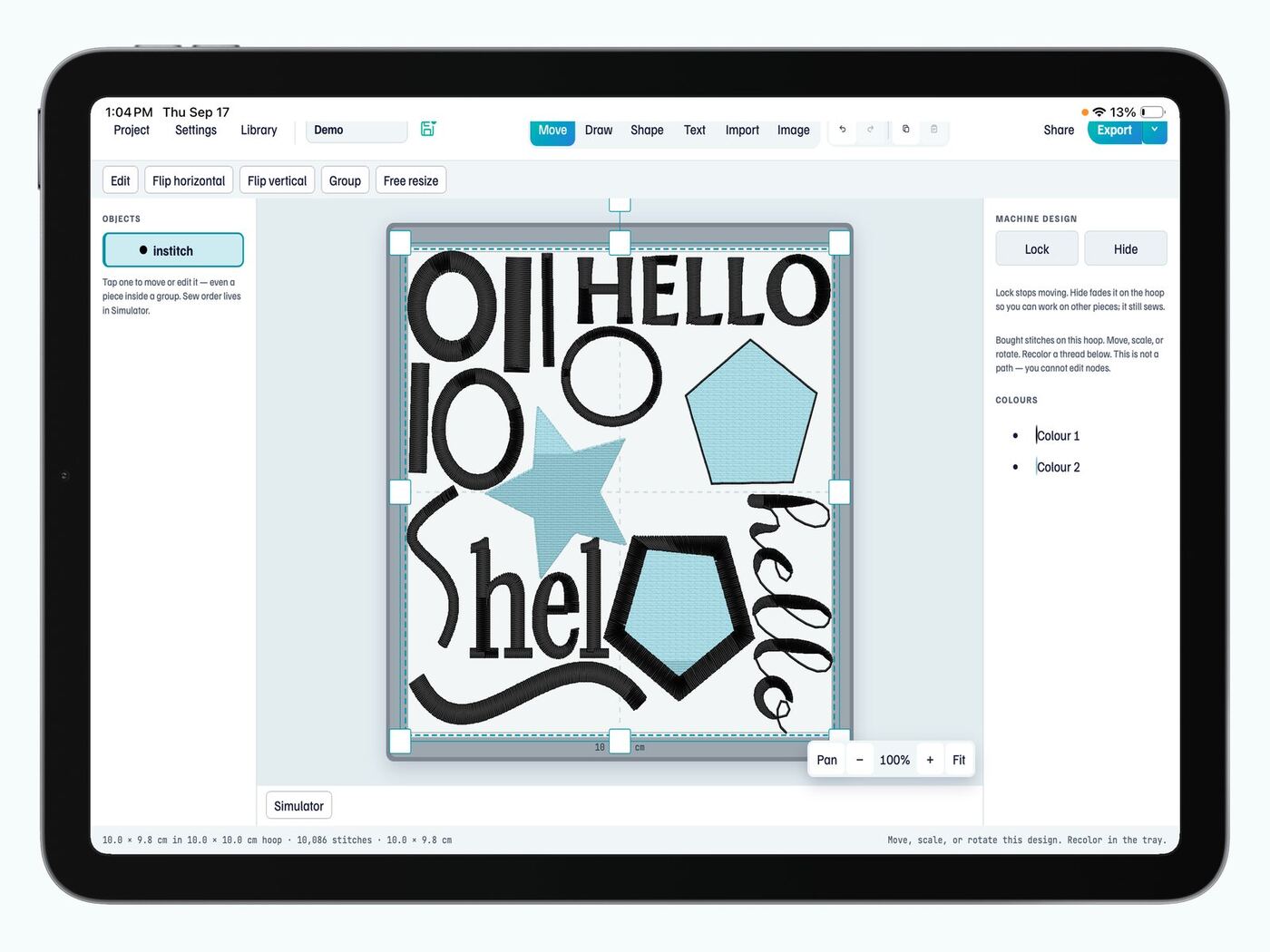Zoom in with the plus button
The width and height of the screenshot is (1270, 952).
[930, 760]
